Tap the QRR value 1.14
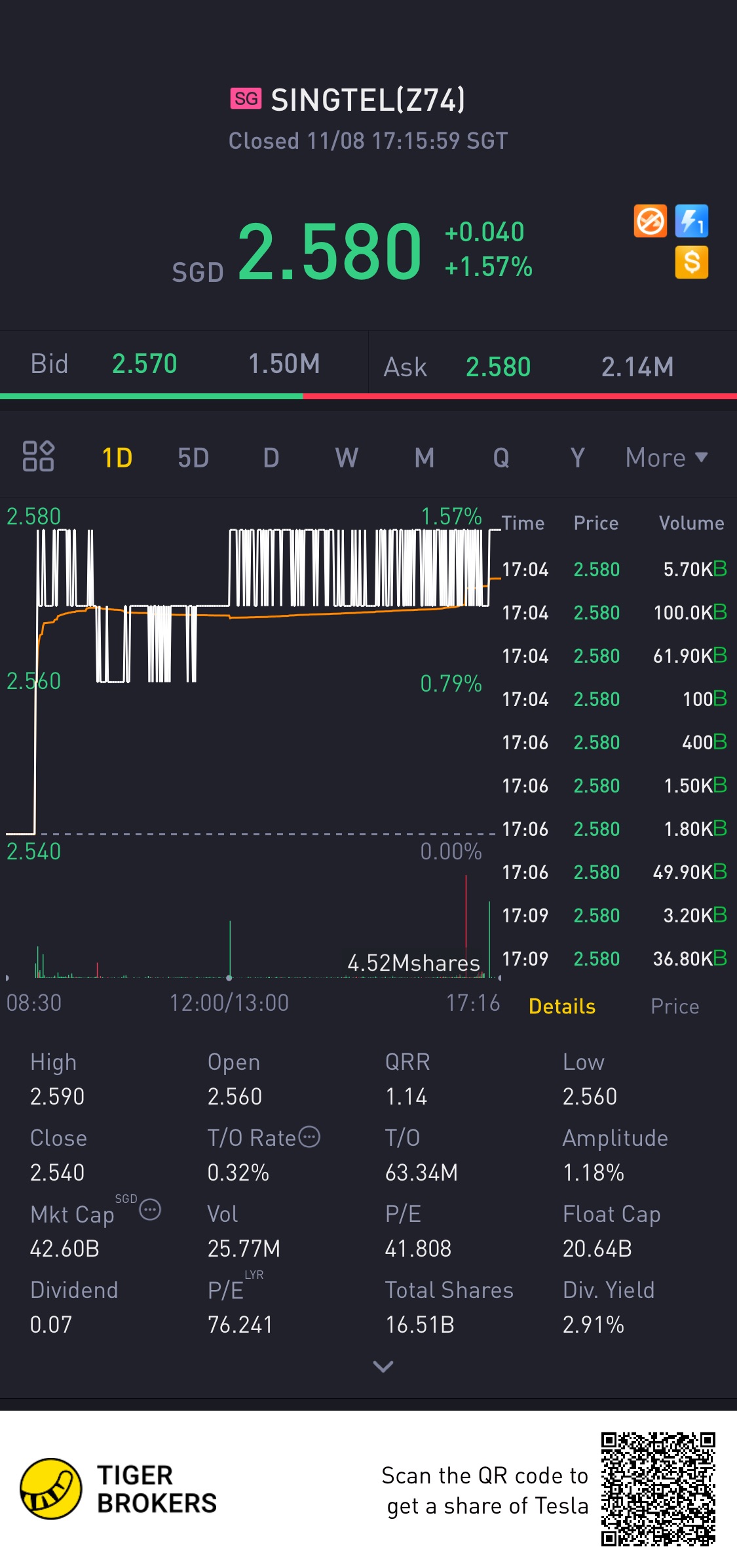Viewport: 737px width, 1568px height. pos(406,1096)
